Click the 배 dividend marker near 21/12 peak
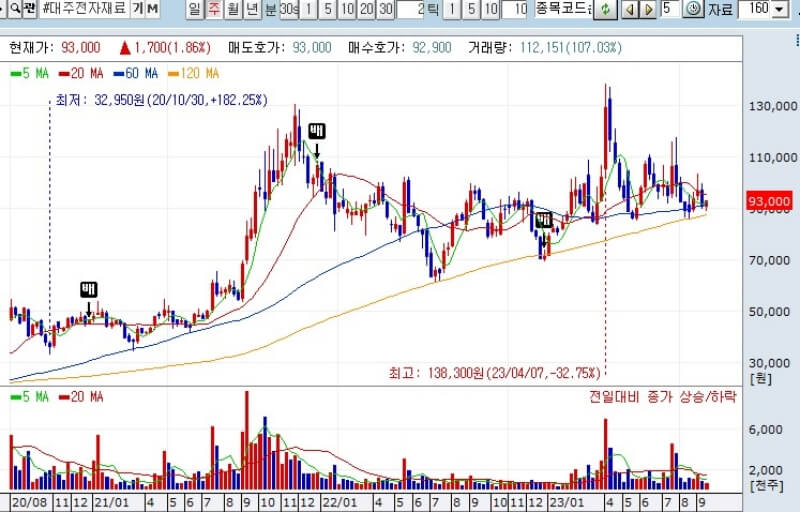 click(x=316, y=131)
